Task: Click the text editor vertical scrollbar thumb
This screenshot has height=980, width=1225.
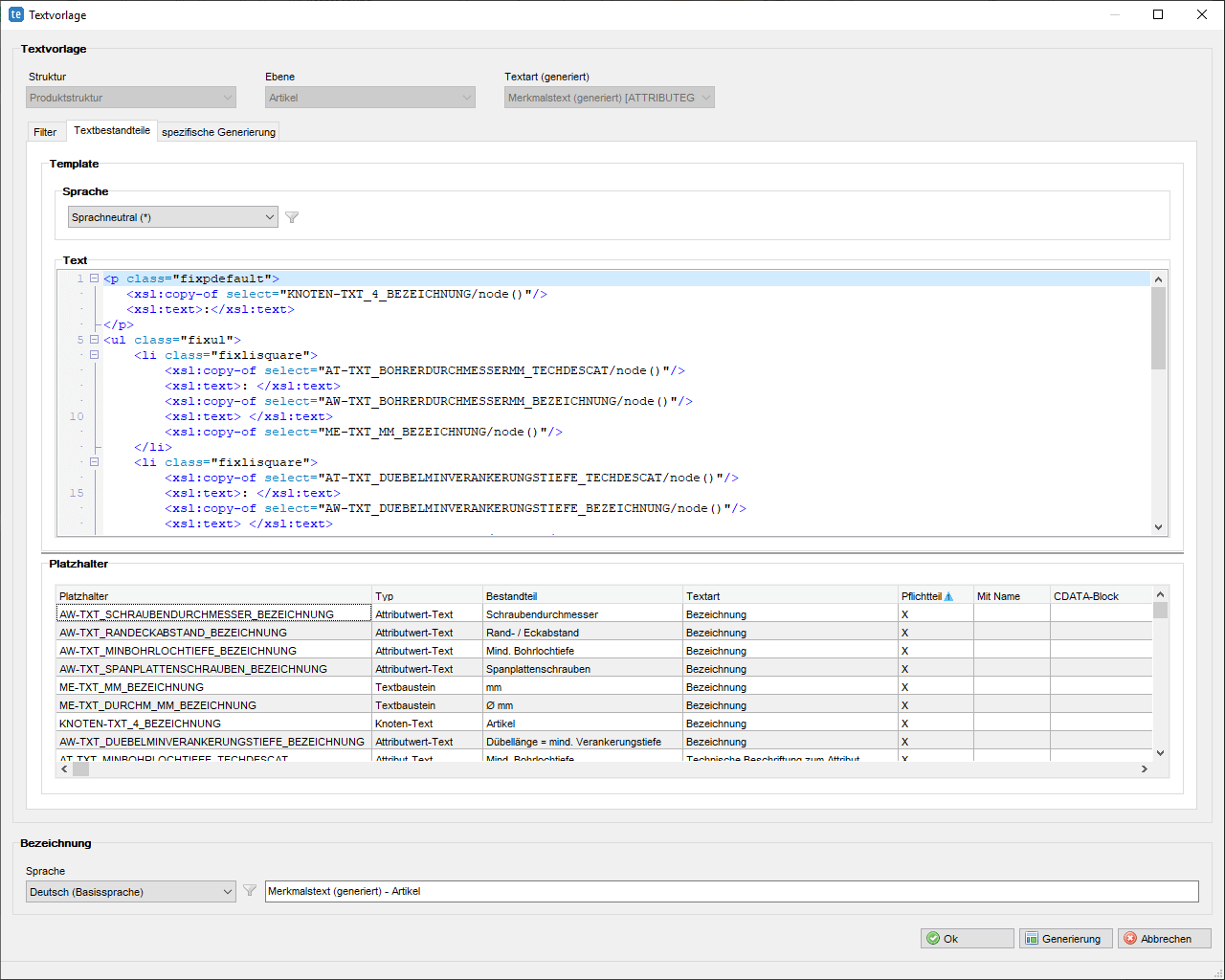Action: click(1159, 328)
